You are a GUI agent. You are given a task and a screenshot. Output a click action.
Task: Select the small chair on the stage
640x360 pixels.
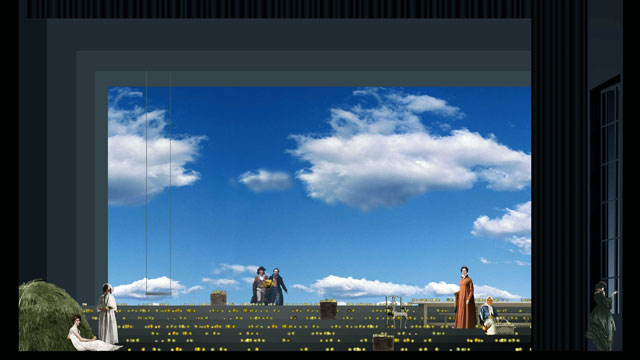click(397, 312)
